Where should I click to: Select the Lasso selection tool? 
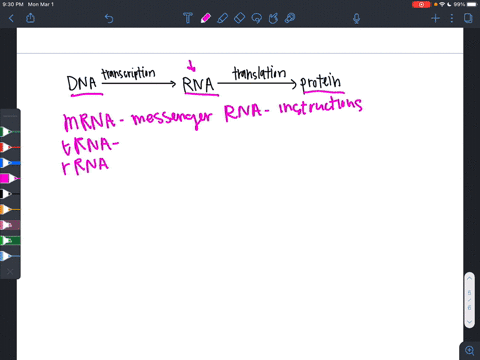(256, 18)
